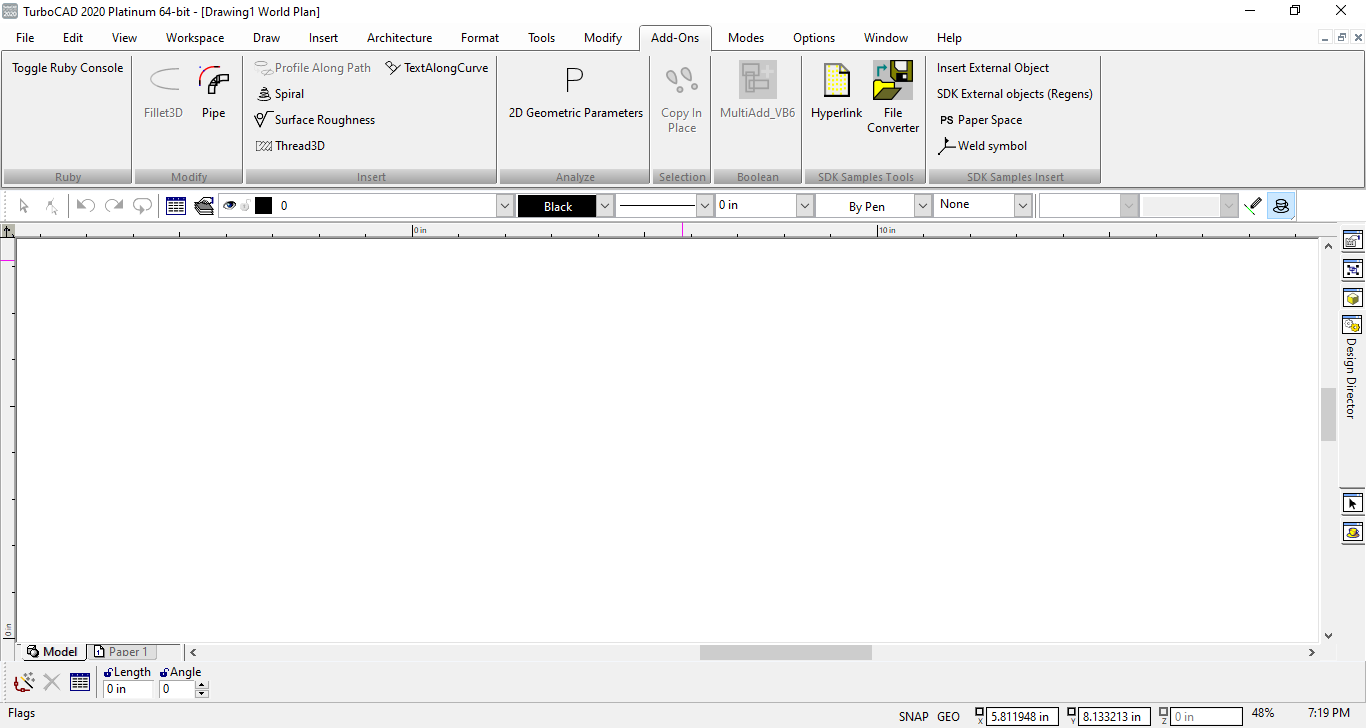Toggle SNAP mode in status bar
Viewport: 1366px width, 728px height.
914,717
